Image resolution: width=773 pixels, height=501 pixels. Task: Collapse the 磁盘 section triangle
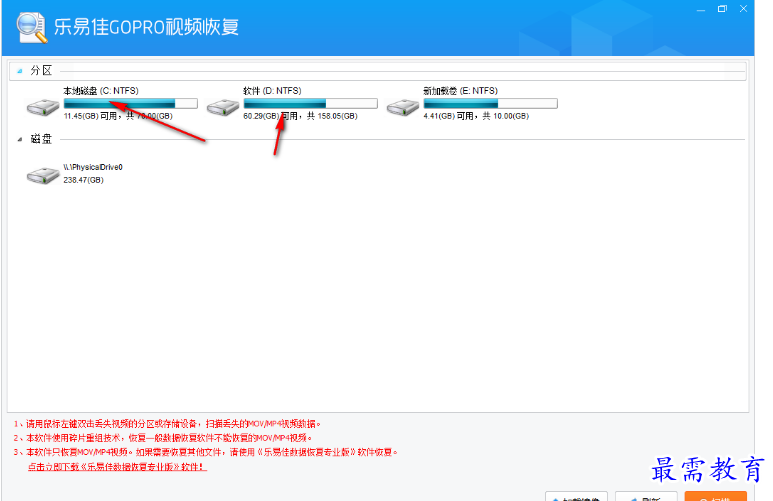click(20, 140)
